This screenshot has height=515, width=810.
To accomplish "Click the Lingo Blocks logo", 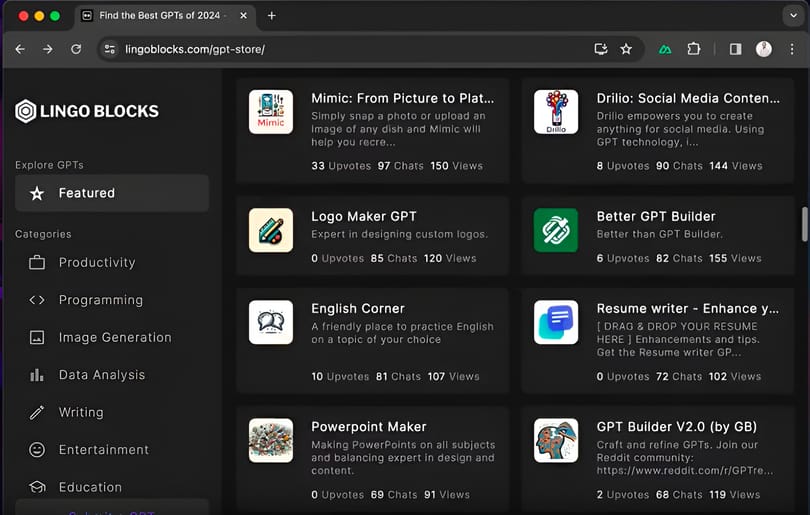I will click(x=87, y=111).
